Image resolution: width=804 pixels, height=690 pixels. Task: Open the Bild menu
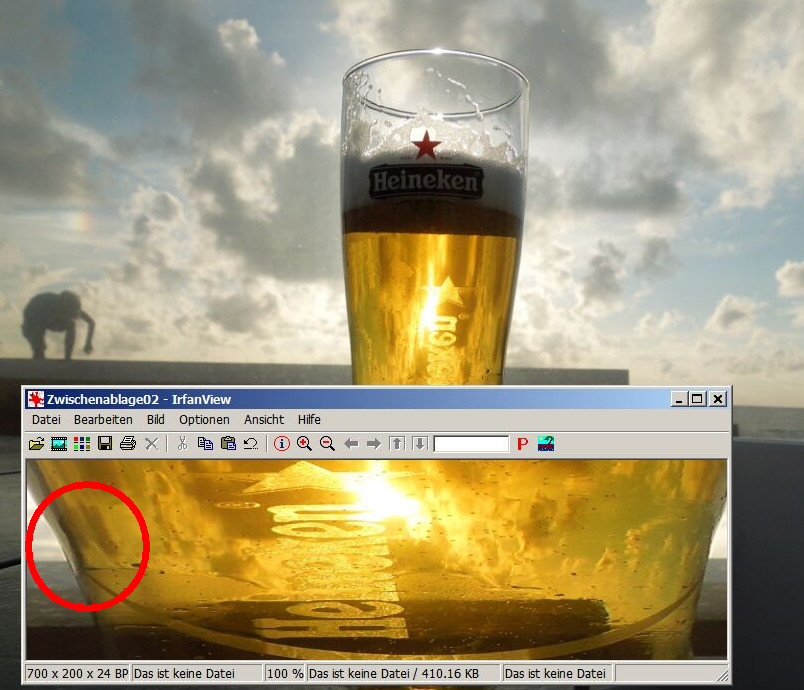[x=156, y=420]
